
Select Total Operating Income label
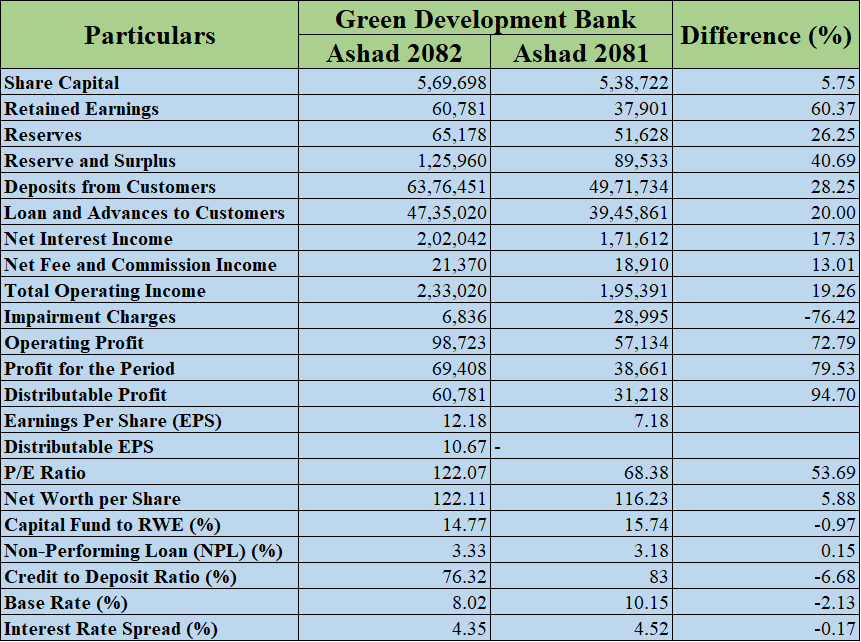tap(105, 291)
